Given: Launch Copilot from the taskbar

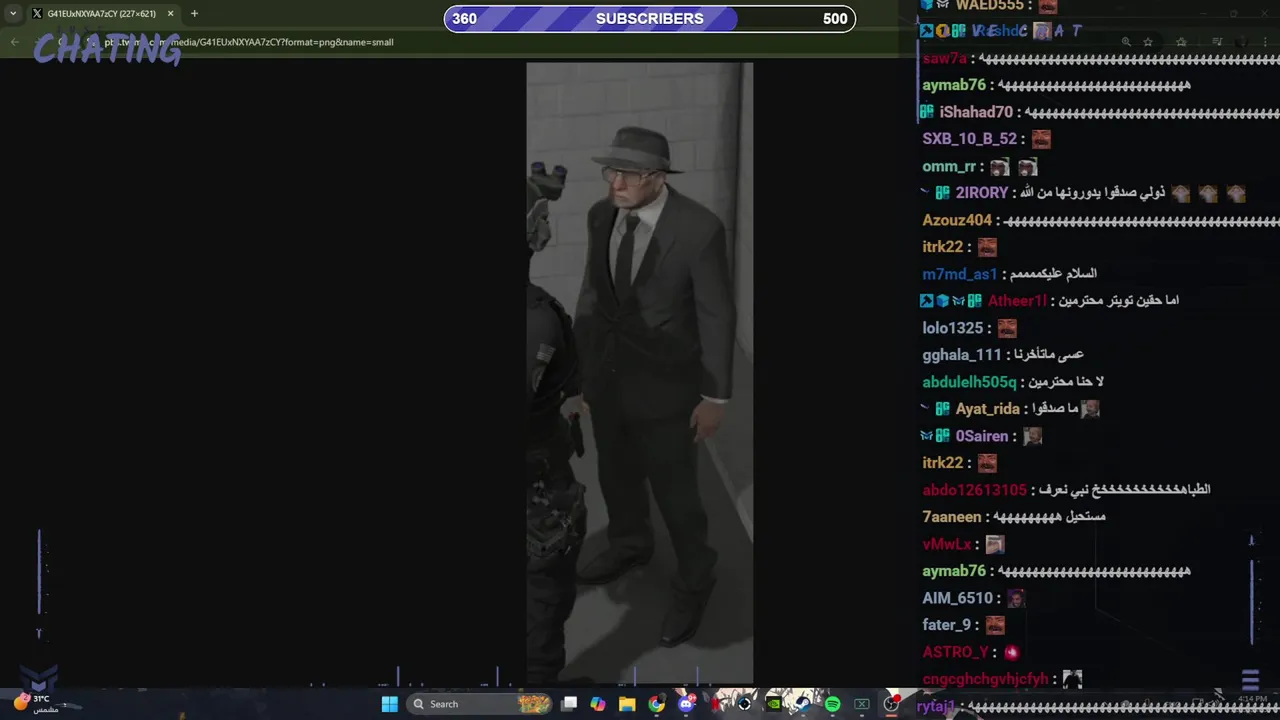Looking at the screenshot, I should (x=597, y=704).
